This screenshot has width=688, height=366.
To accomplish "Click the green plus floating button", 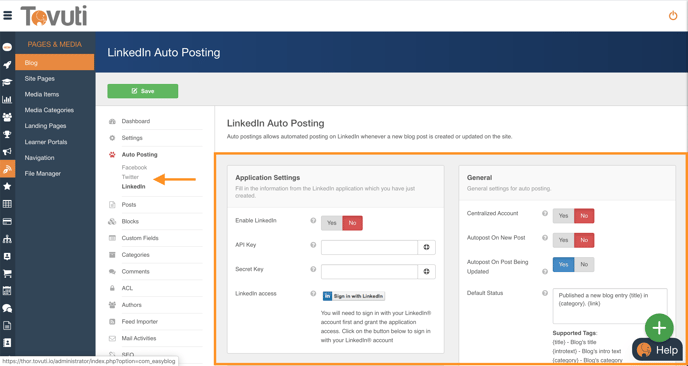I will (659, 328).
